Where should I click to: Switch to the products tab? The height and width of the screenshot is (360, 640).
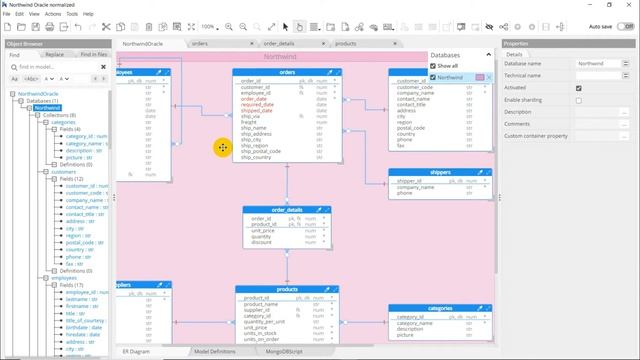[x=346, y=44]
